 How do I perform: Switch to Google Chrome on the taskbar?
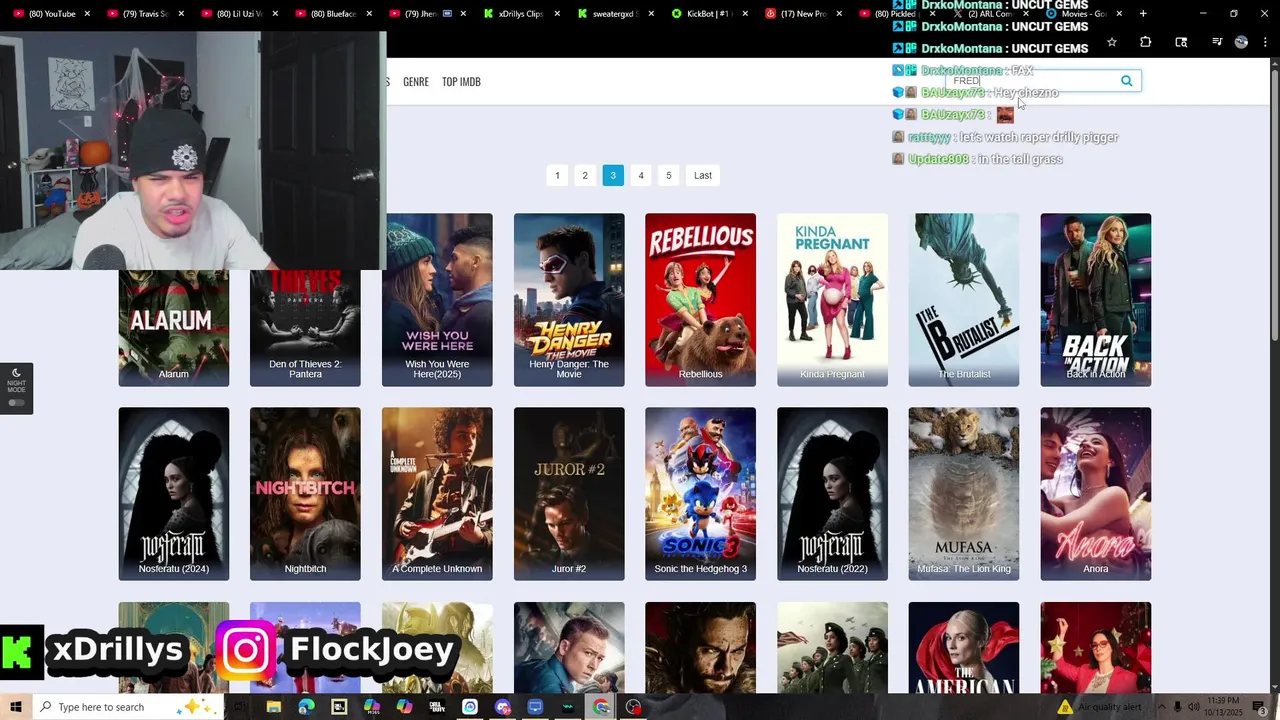pos(600,707)
